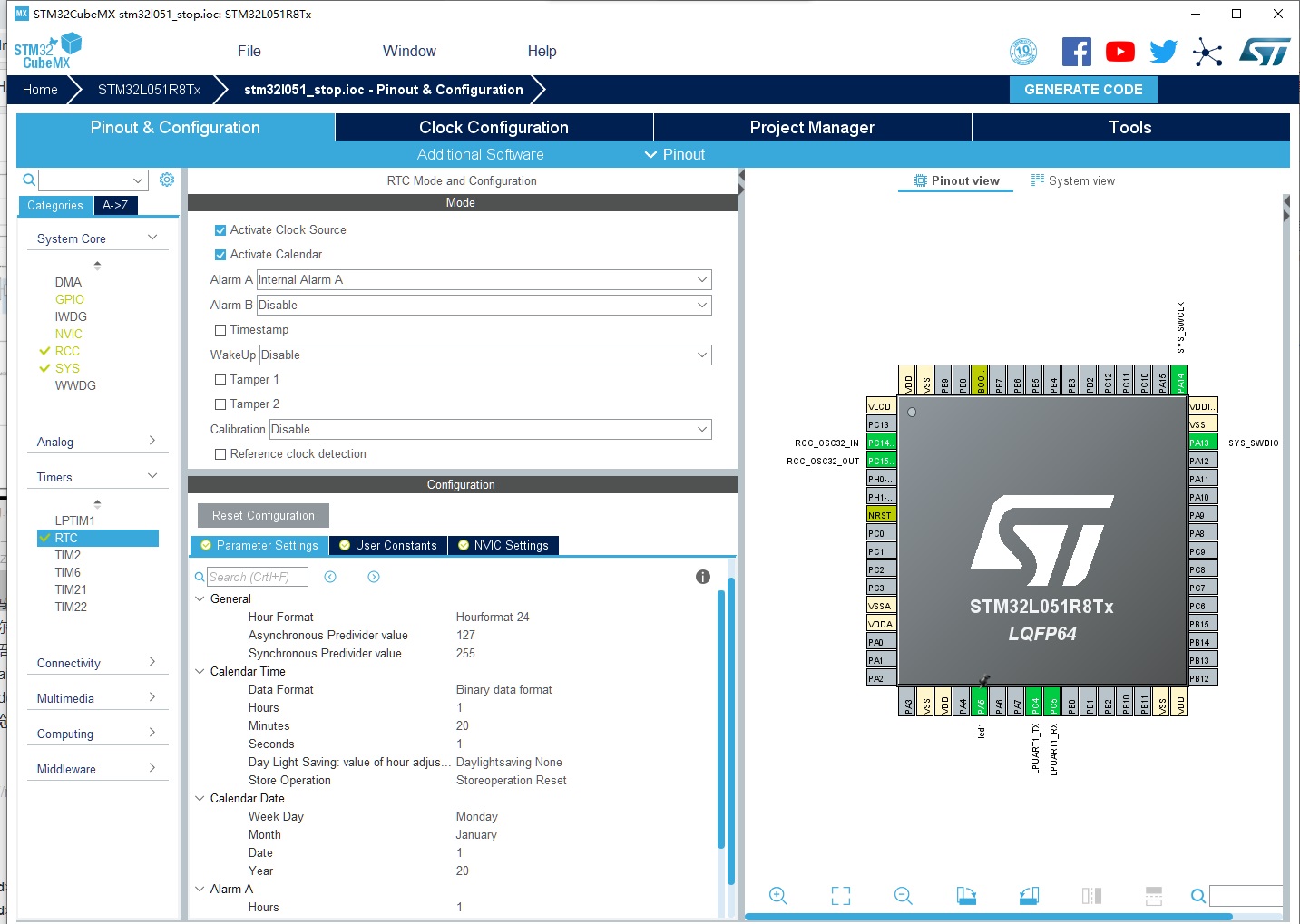Open the search settings gear beside the search box
The width and height of the screenshot is (1300, 924).
tap(166, 180)
